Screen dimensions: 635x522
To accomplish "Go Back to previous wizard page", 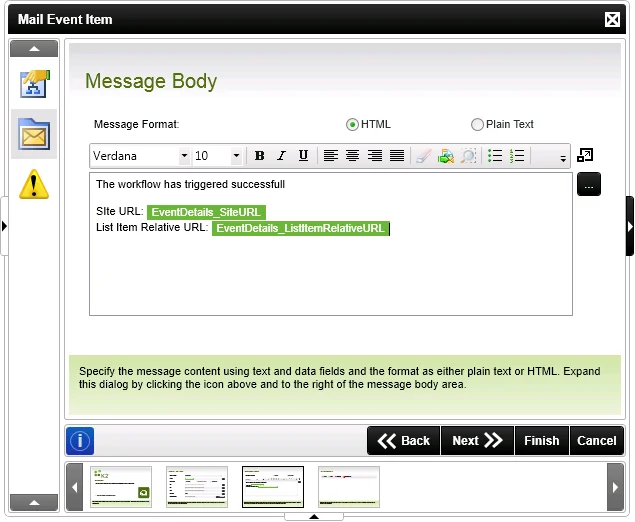I will pos(403,441).
